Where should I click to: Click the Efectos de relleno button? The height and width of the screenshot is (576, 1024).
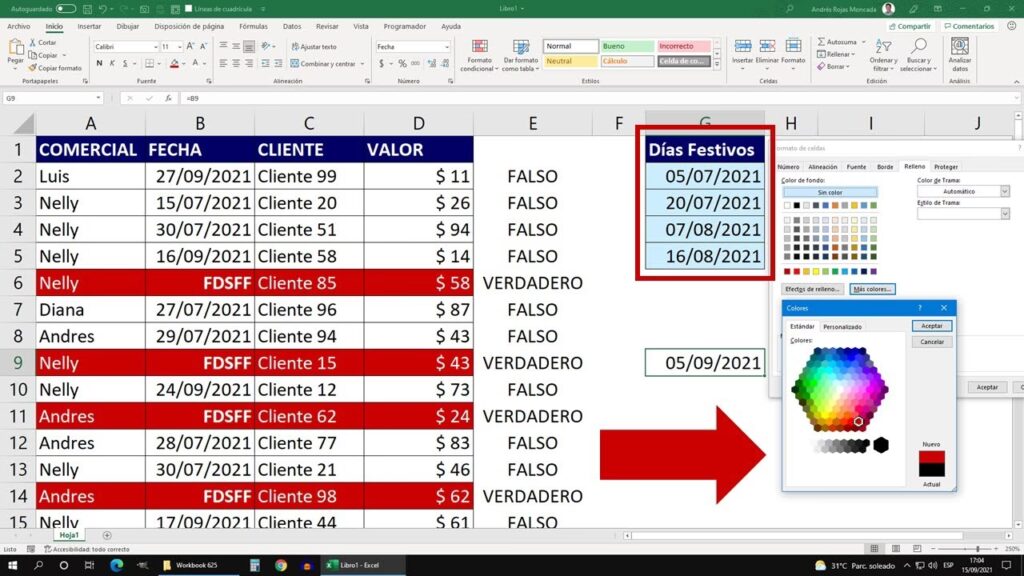pos(813,289)
